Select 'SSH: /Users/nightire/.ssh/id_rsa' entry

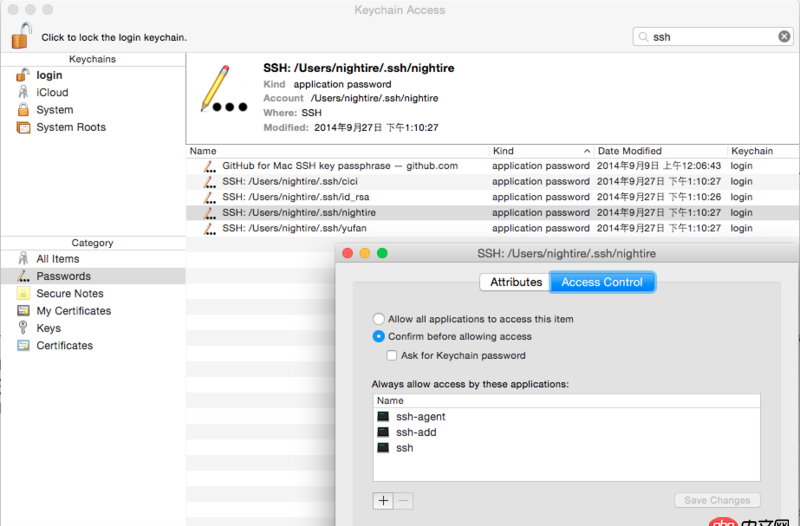point(295,197)
